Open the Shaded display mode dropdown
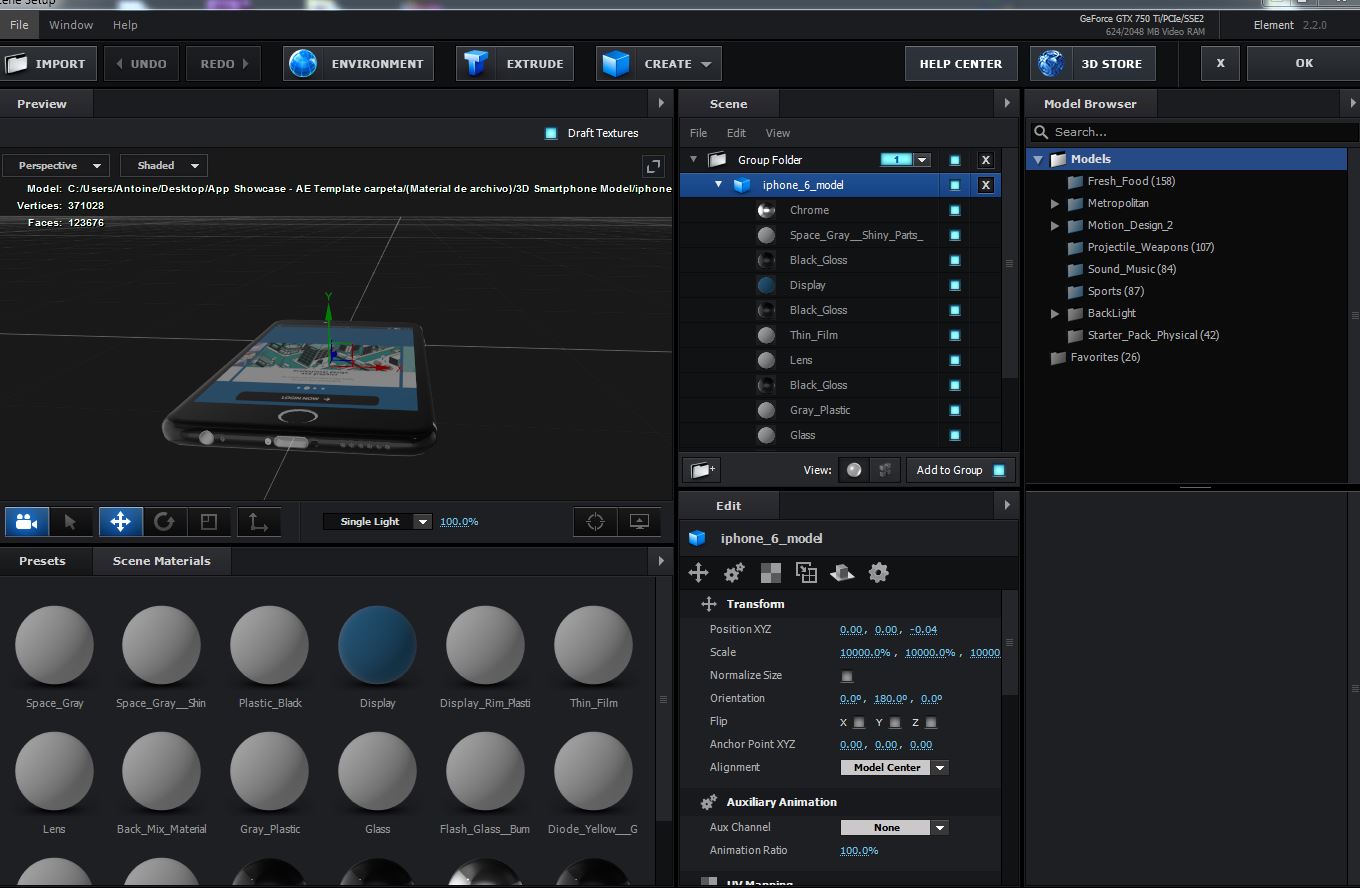 (x=164, y=166)
